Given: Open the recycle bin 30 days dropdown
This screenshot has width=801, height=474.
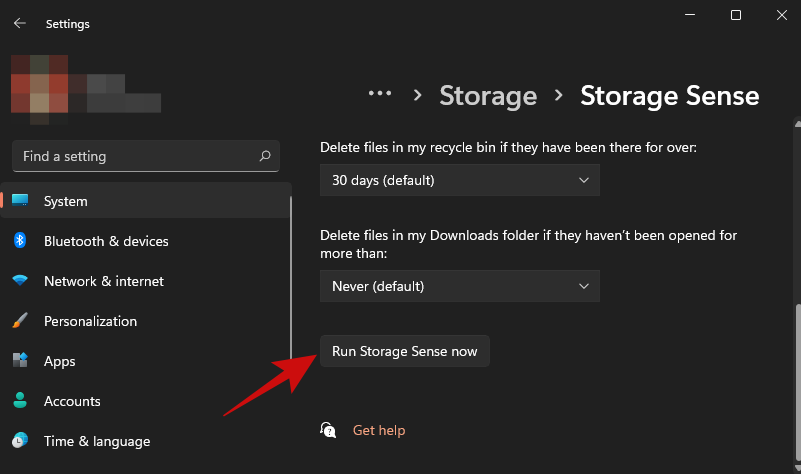Looking at the screenshot, I should pyautogui.click(x=460, y=180).
